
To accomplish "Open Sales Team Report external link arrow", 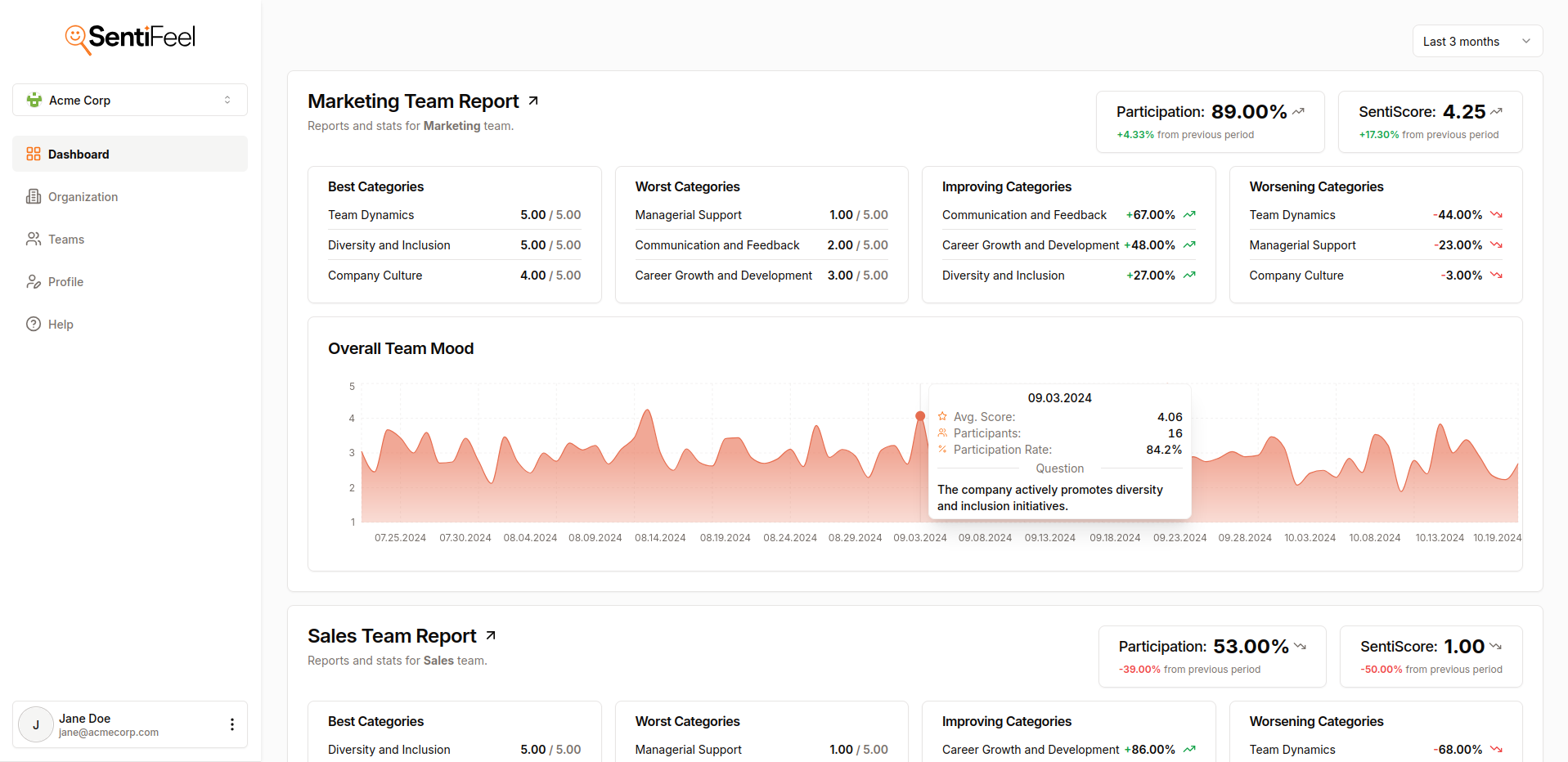I will tap(491, 635).
